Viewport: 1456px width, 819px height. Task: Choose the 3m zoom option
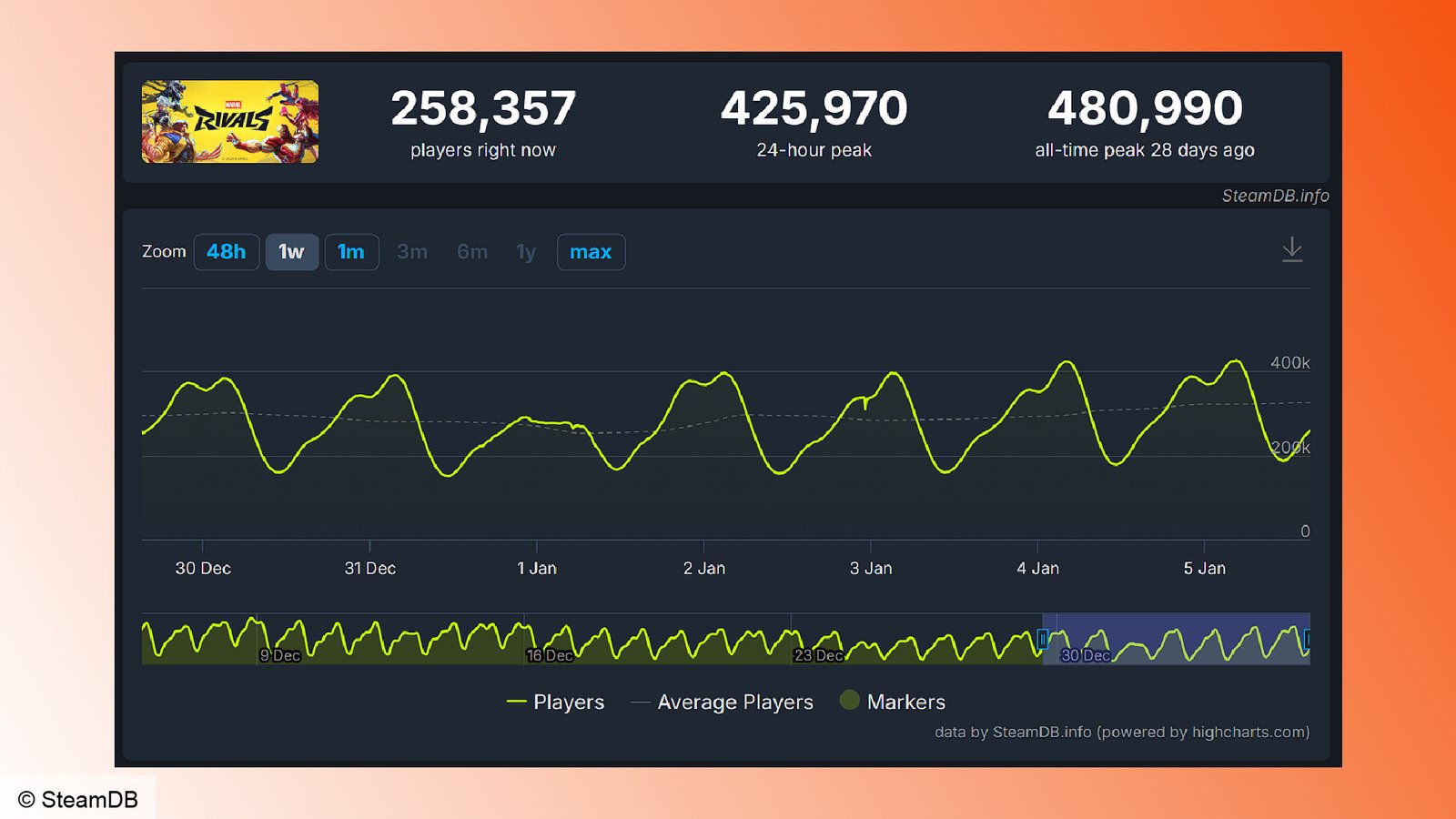[x=411, y=252]
